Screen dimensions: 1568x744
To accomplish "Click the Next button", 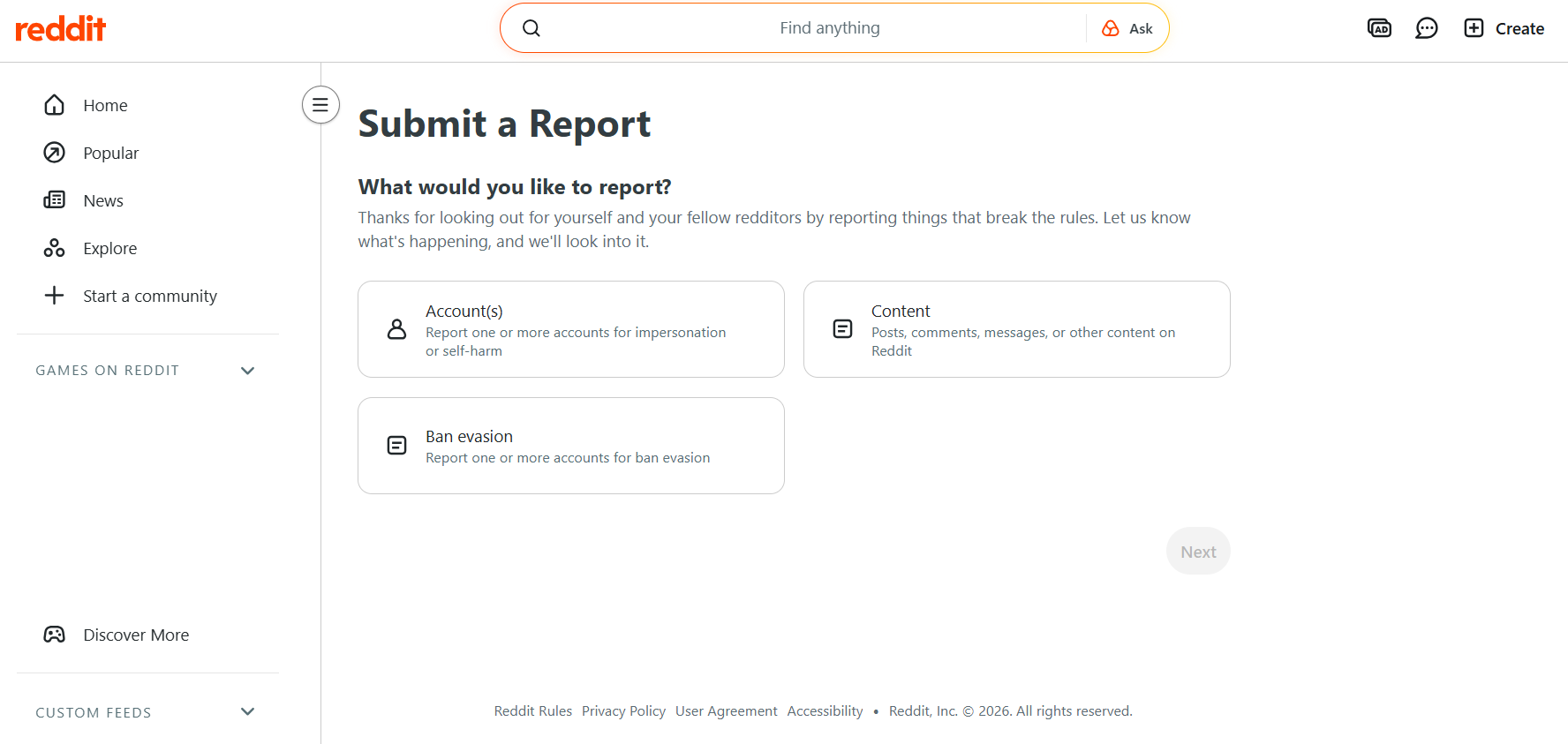I will pos(1198,552).
